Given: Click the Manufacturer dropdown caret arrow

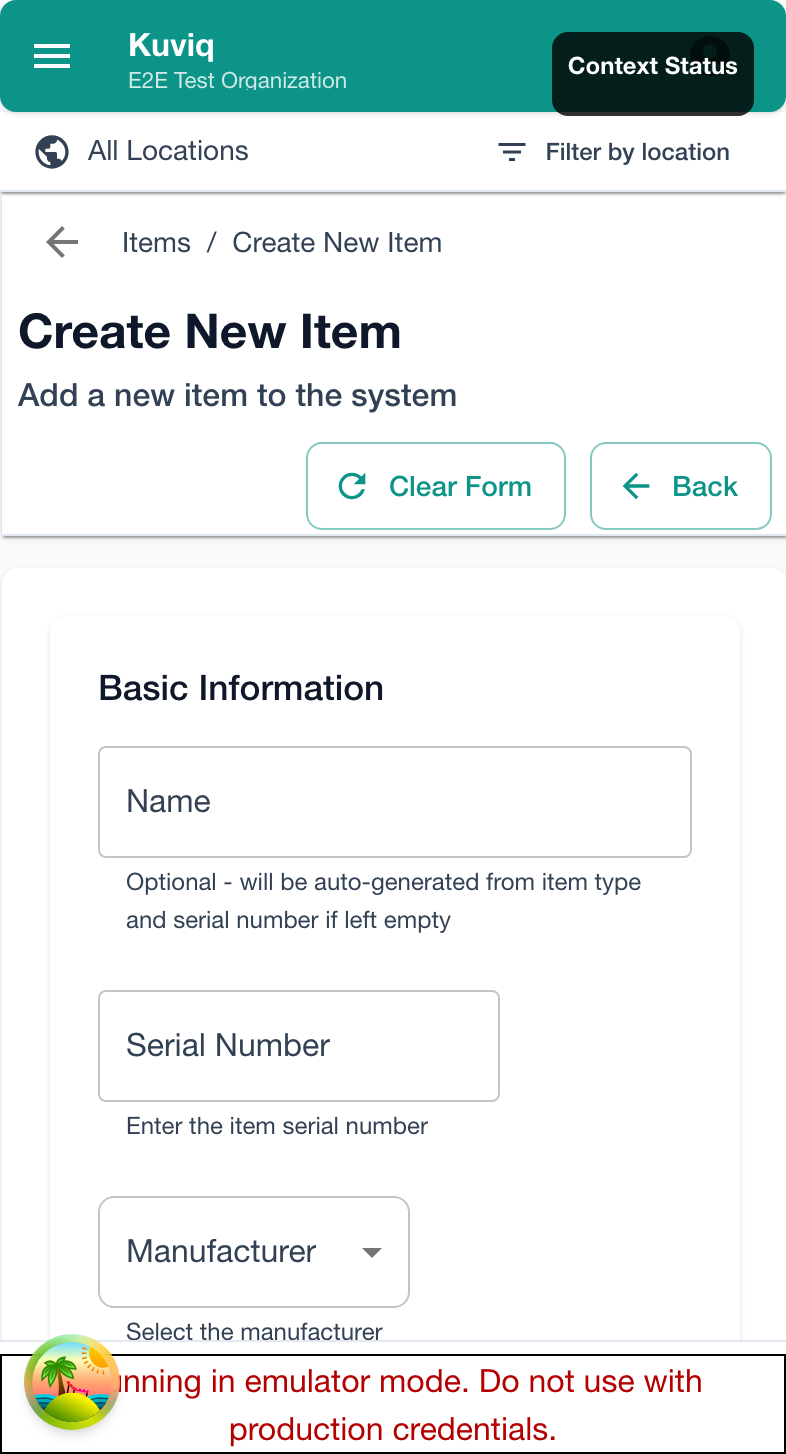Looking at the screenshot, I should coord(372,1252).
